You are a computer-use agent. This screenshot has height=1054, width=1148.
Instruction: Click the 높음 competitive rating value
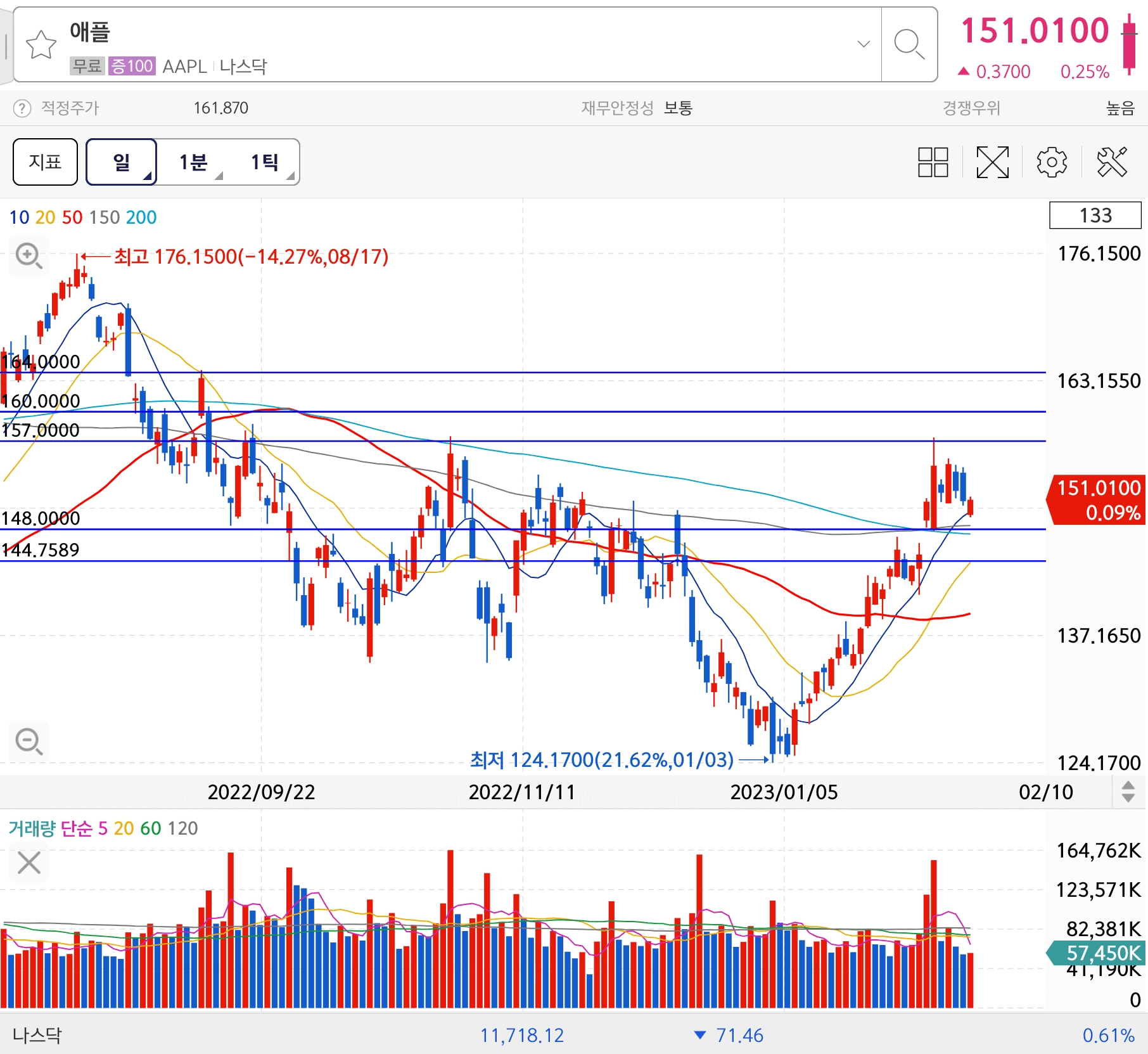1120,108
